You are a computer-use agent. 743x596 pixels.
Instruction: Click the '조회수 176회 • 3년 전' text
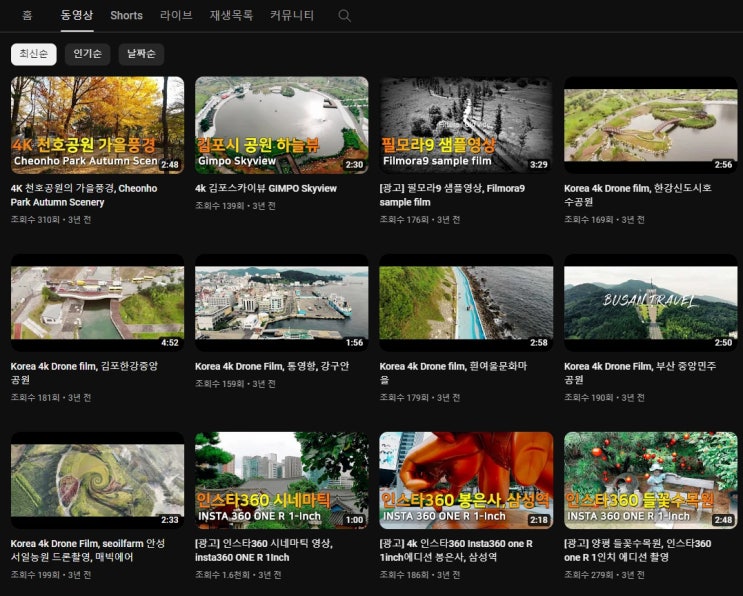(x=420, y=220)
